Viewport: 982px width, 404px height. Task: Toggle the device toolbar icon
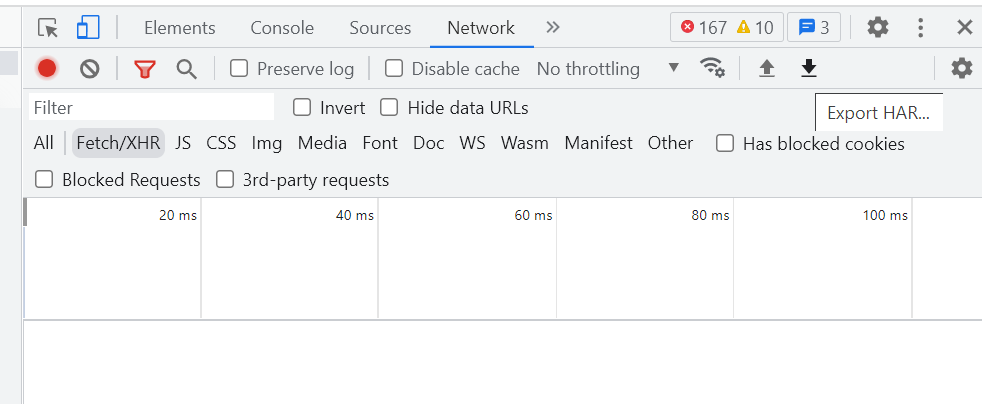tap(88, 27)
